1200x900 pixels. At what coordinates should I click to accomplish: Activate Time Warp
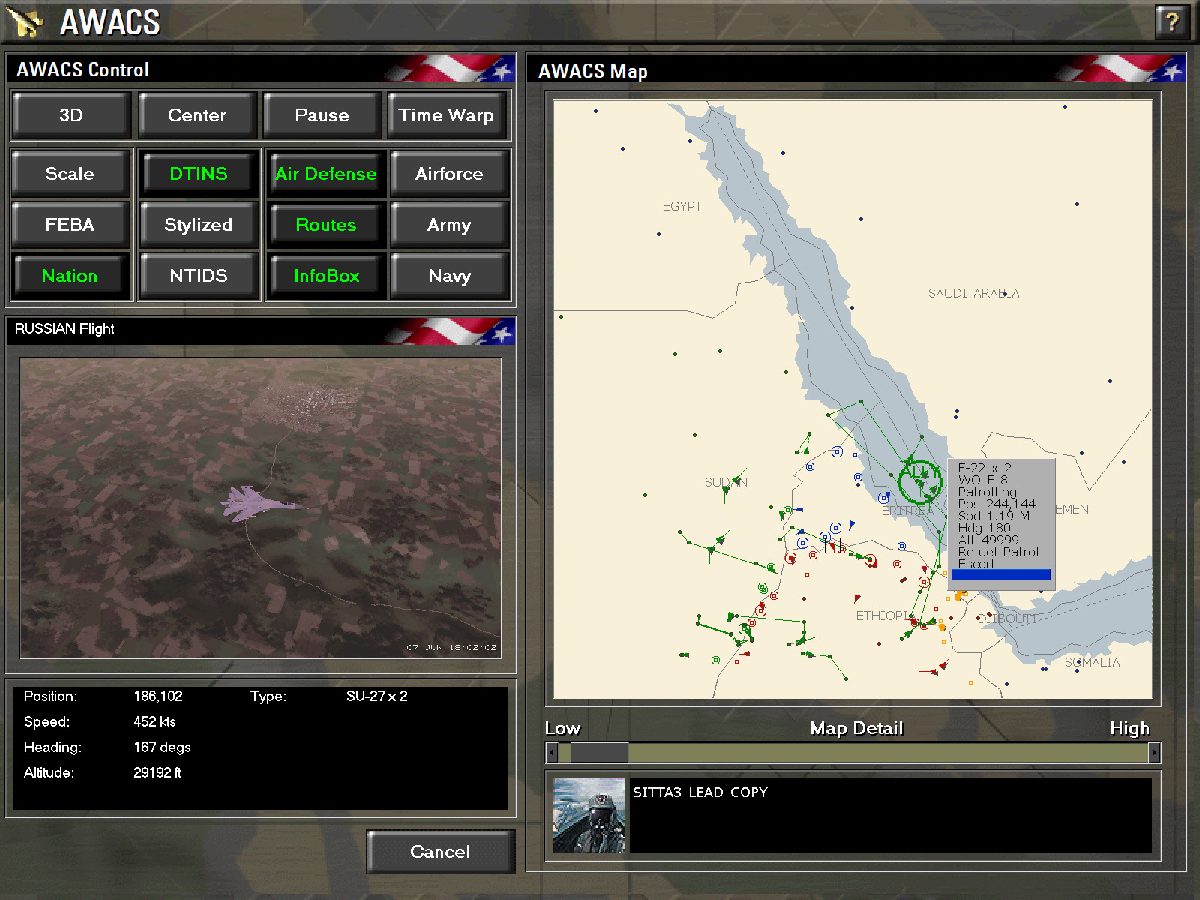(x=447, y=115)
